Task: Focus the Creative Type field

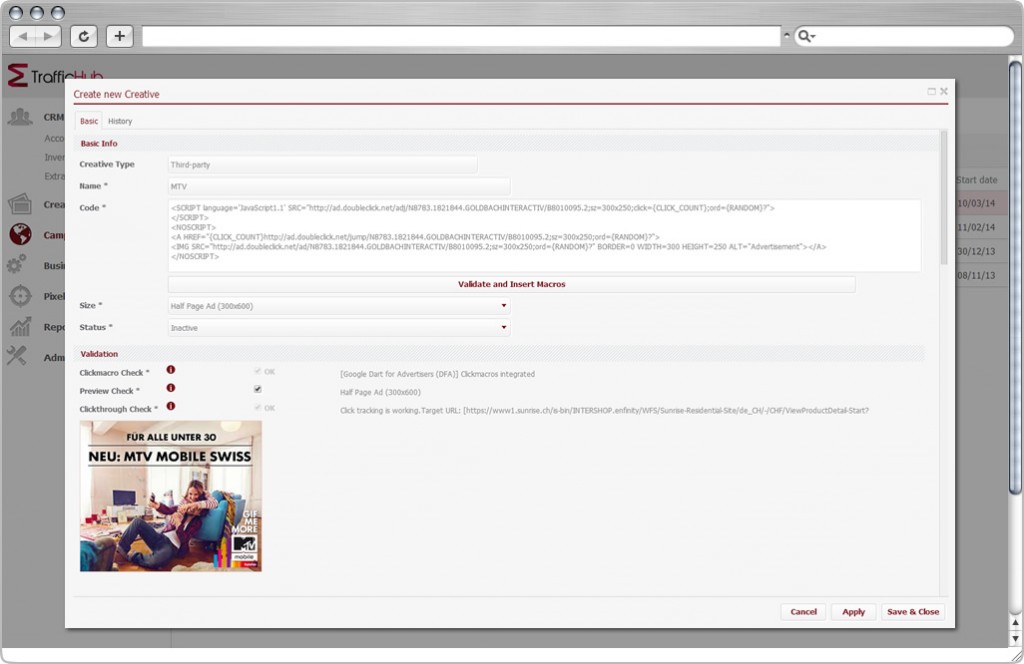Action: pos(323,165)
